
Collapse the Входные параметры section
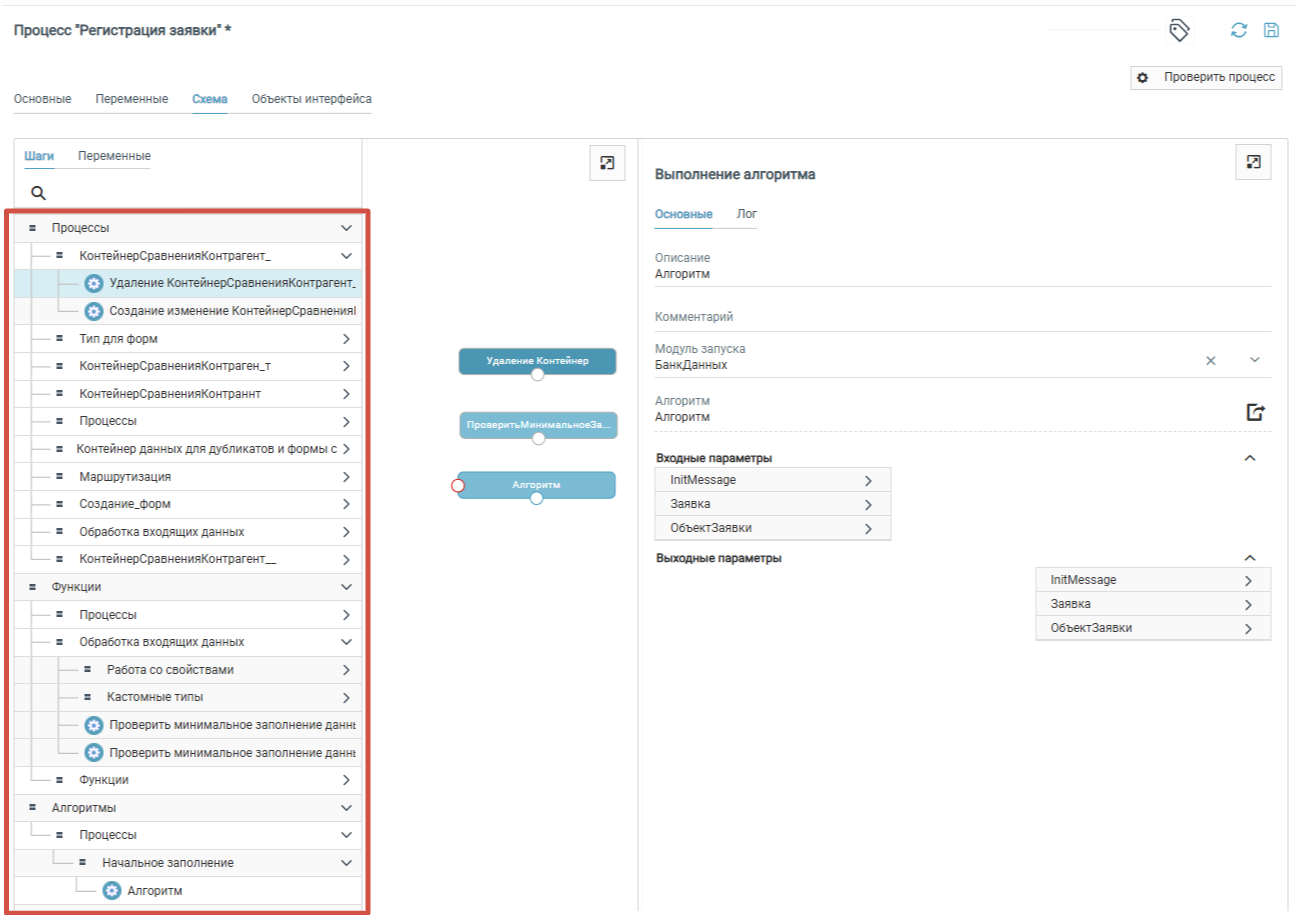[x=1249, y=458]
